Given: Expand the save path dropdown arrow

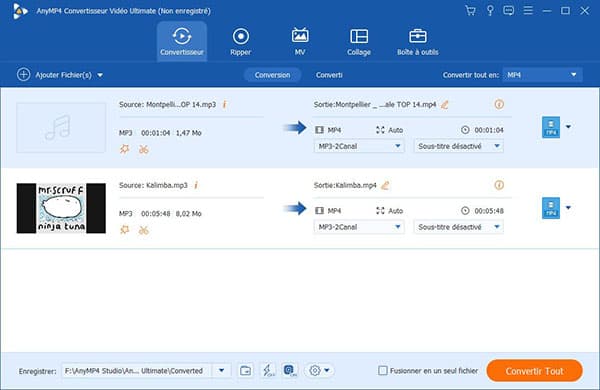Looking at the screenshot, I should [222, 370].
